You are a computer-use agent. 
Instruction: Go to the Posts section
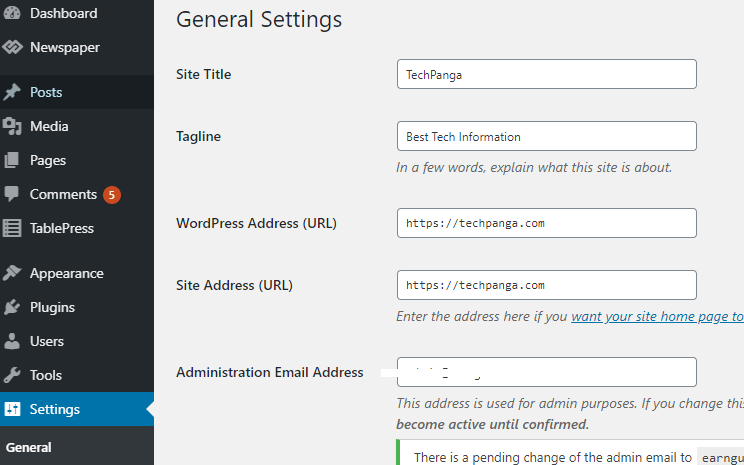point(77,92)
